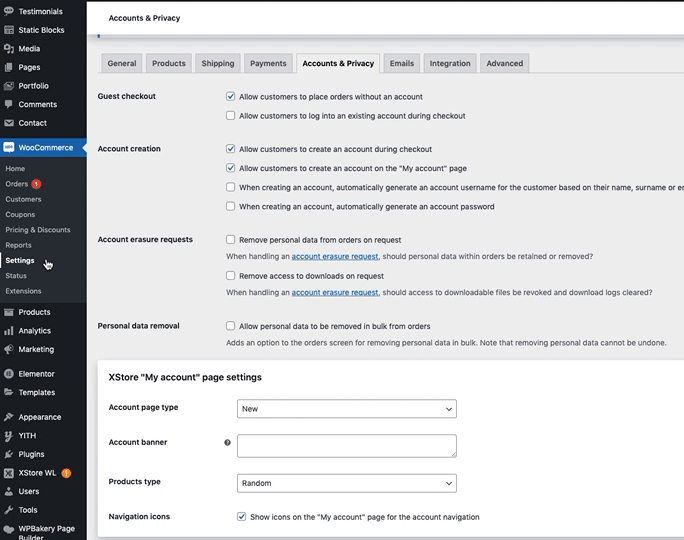Click the Users sidebar icon
The width and height of the screenshot is (684, 540).
pyautogui.click(x=9, y=491)
